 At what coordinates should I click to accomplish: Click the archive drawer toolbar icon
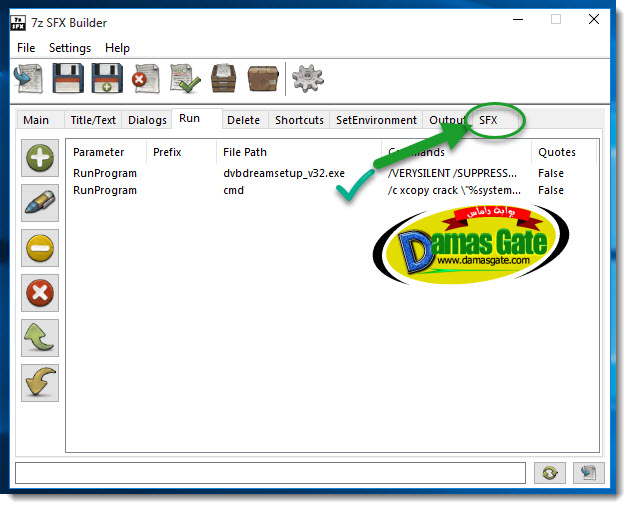[224, 78]
